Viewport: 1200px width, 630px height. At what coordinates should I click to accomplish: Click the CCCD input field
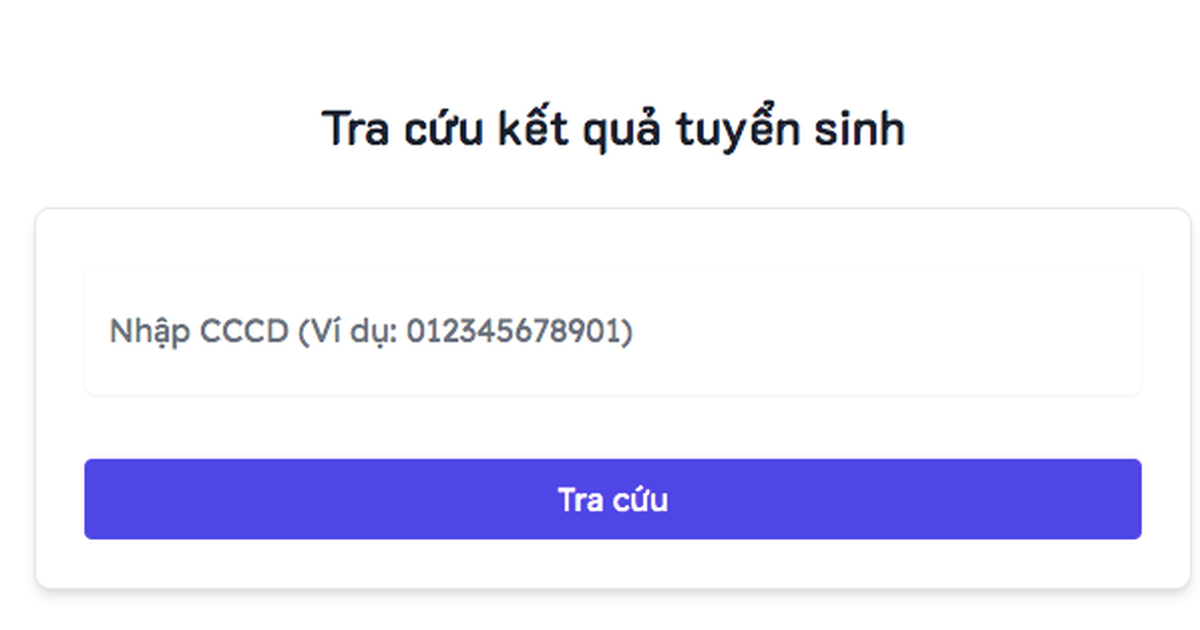click(x=612, y=331)
